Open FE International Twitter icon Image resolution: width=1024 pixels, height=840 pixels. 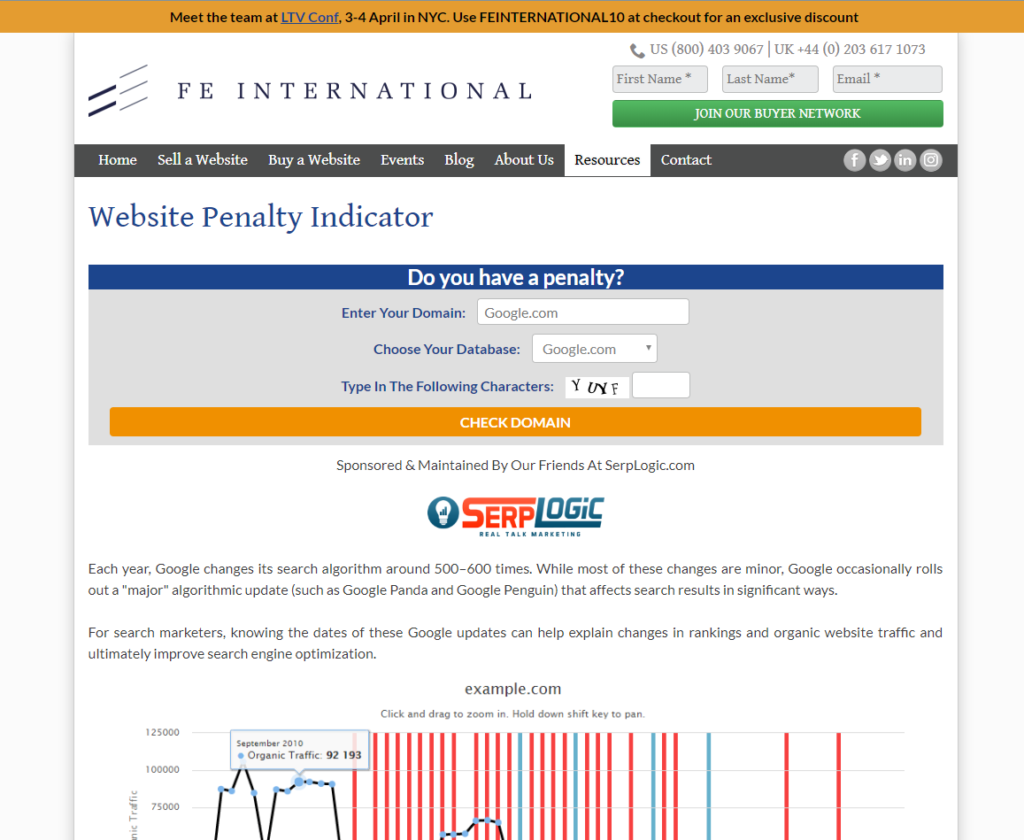tap(880, 160)
